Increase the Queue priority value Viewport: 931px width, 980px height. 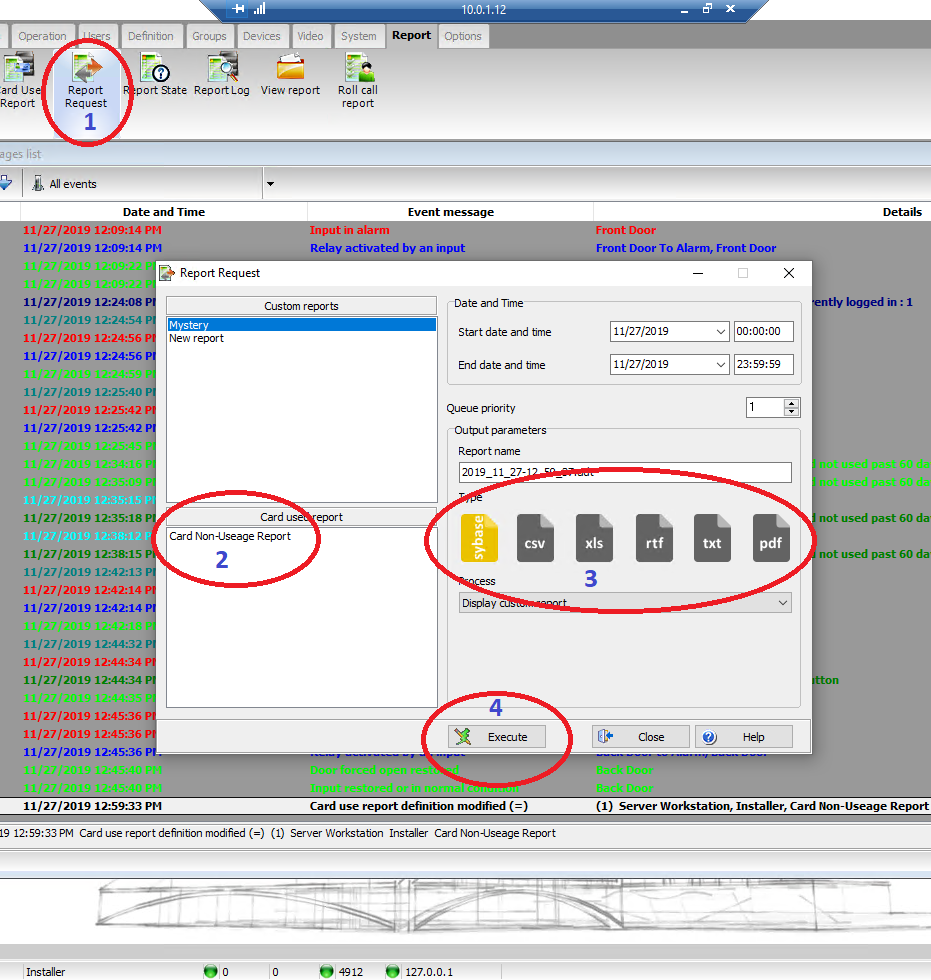792,403
